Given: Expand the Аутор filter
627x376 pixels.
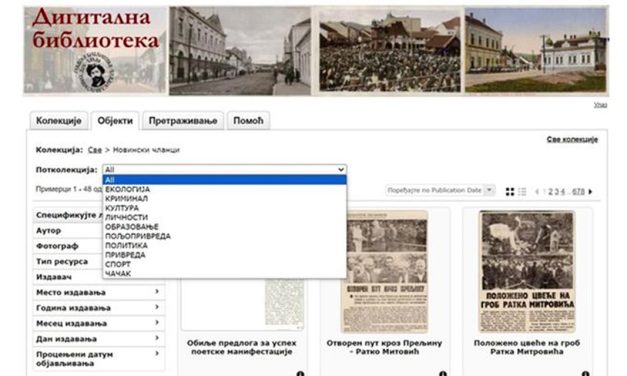Looking at the screenshot, I should [68, 230].
